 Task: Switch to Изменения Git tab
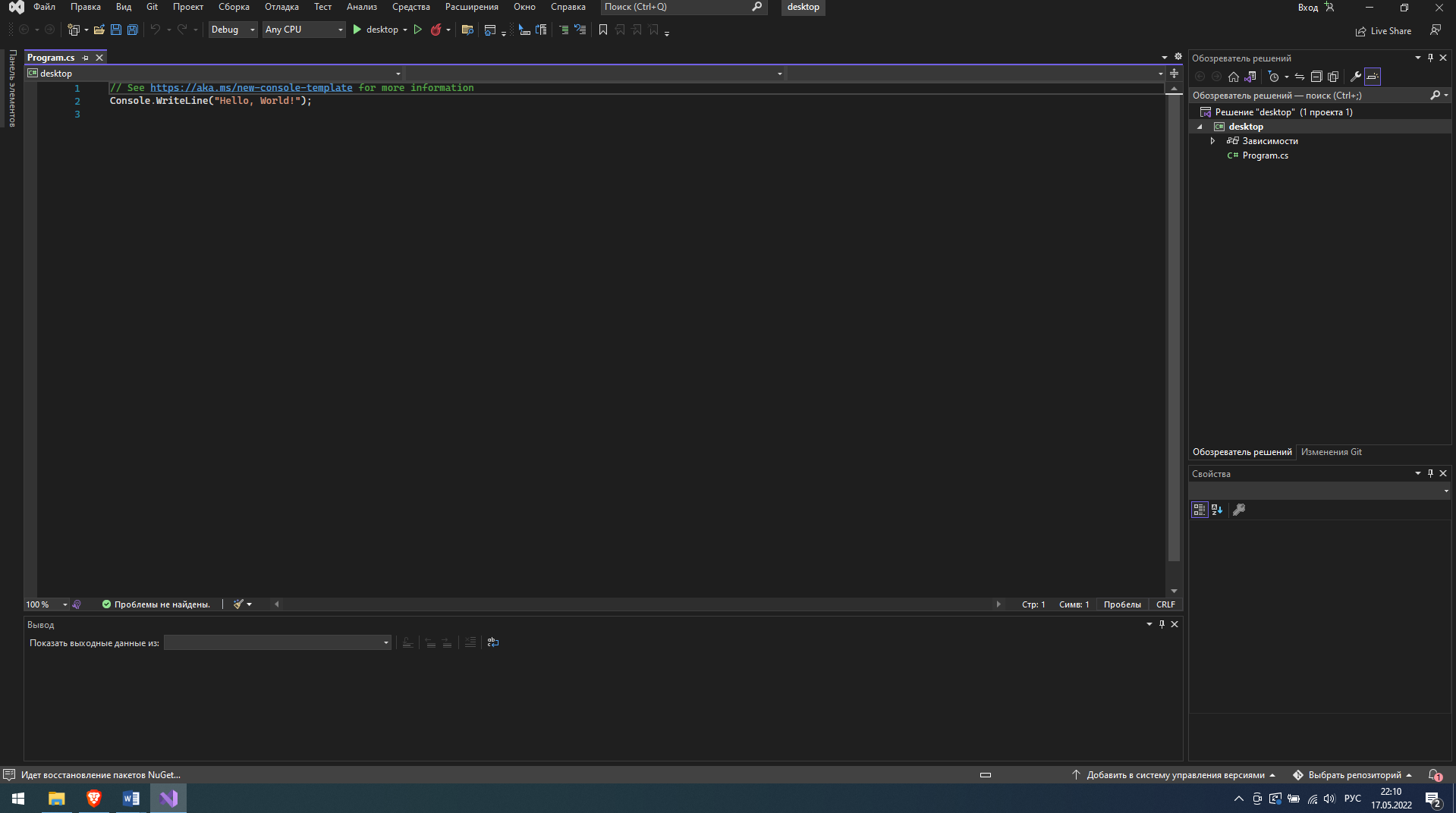coord(1331,452)
